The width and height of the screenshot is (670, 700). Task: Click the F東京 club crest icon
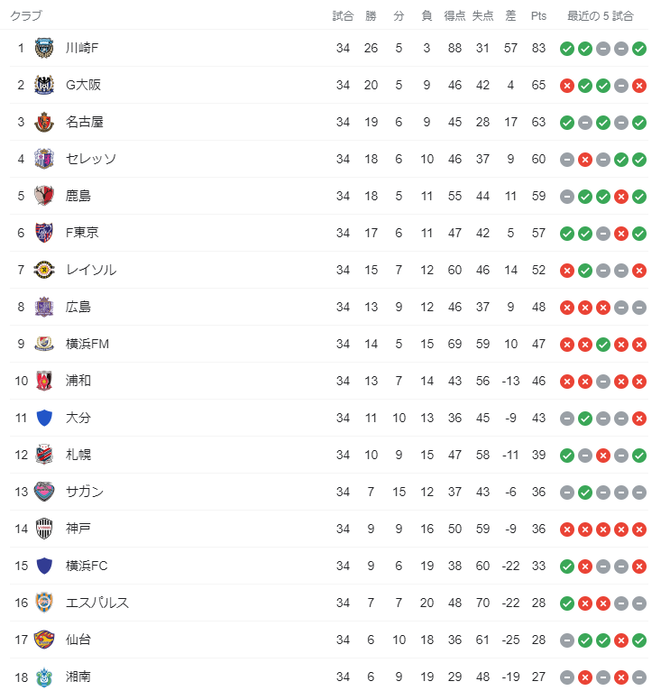[44, 233]
